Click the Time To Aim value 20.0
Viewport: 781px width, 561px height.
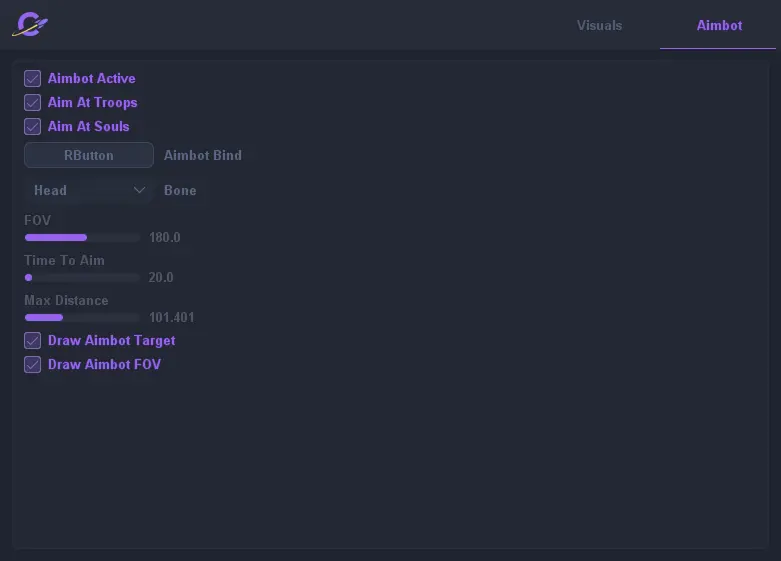coord(161,278)
